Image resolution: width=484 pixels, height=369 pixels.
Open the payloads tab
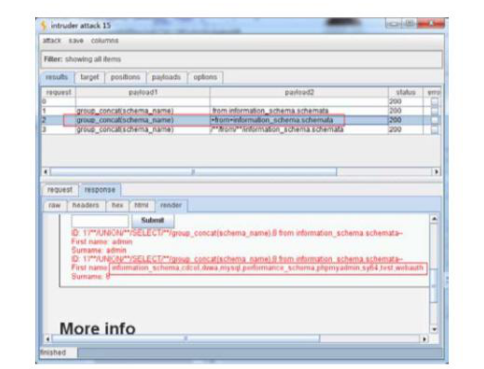[166, 77]
